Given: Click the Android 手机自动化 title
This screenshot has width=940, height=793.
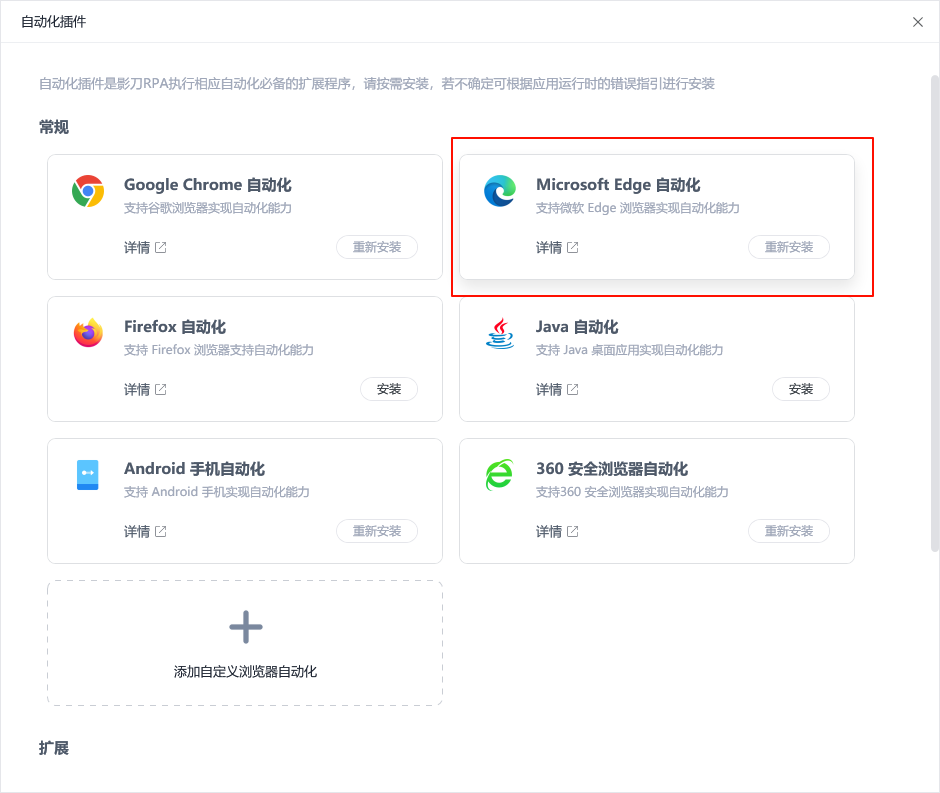Looking at the screenshot, I should (x=194, y=469).
